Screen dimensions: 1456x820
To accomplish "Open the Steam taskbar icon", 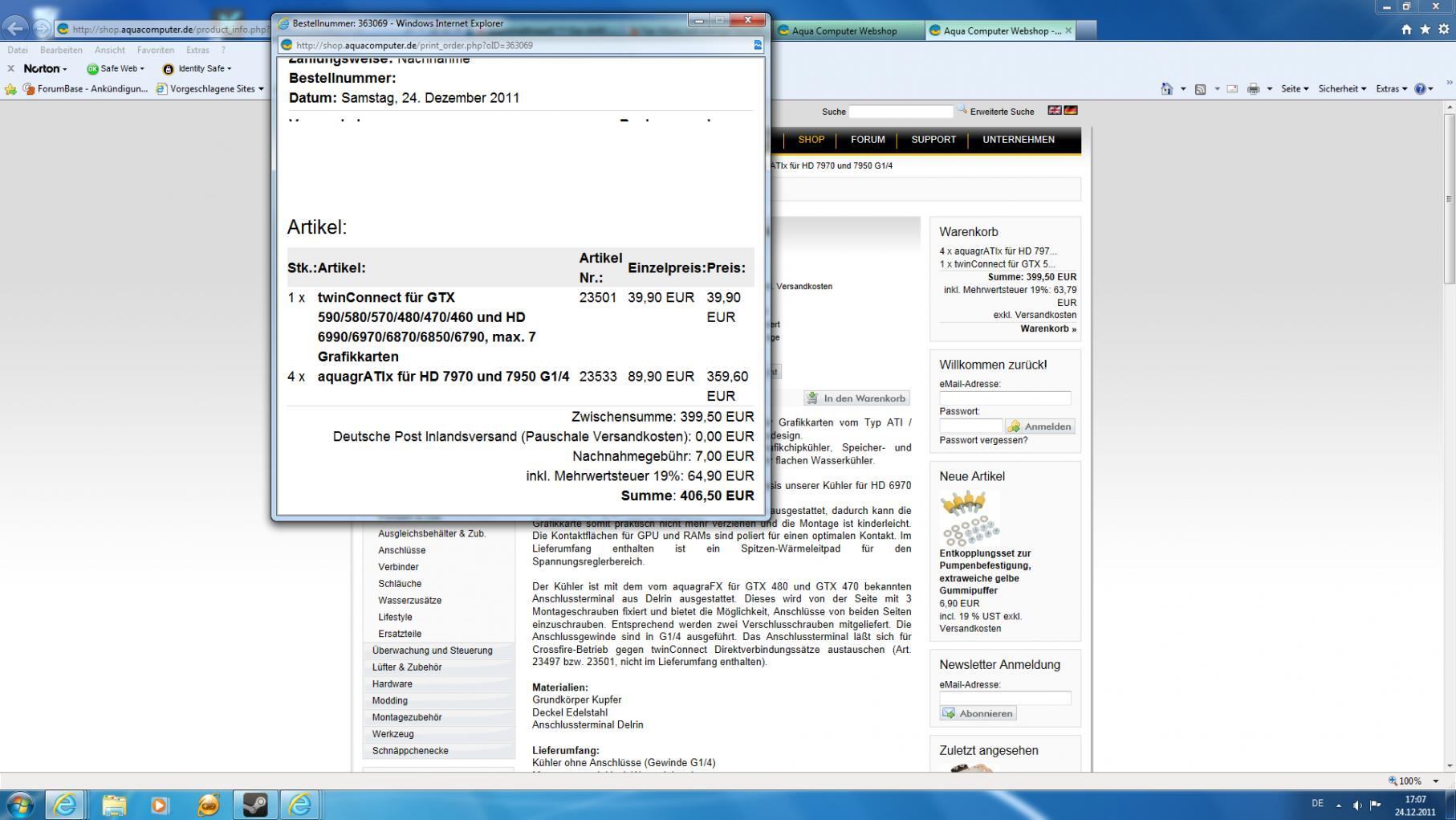I will click(255, 804).
